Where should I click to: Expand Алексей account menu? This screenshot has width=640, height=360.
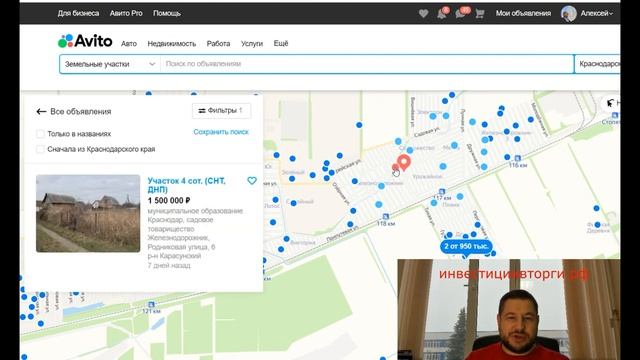[x=596, y=13]
